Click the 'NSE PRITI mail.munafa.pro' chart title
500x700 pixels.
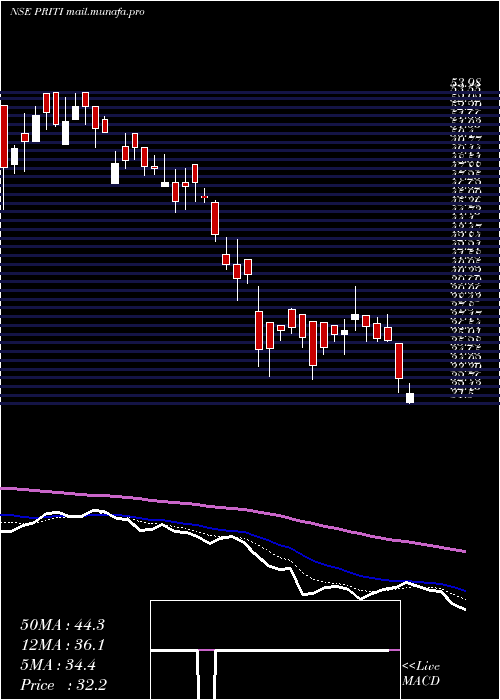[77, 12]
